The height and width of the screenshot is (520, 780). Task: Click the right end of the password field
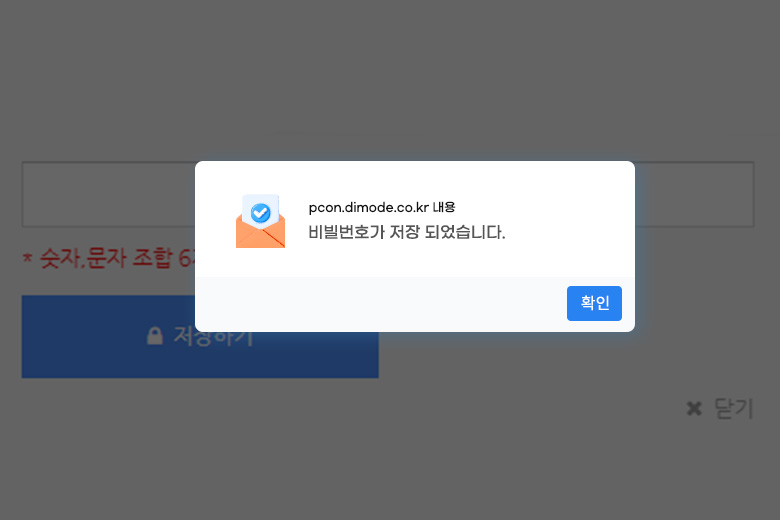[x=696, y=194]
